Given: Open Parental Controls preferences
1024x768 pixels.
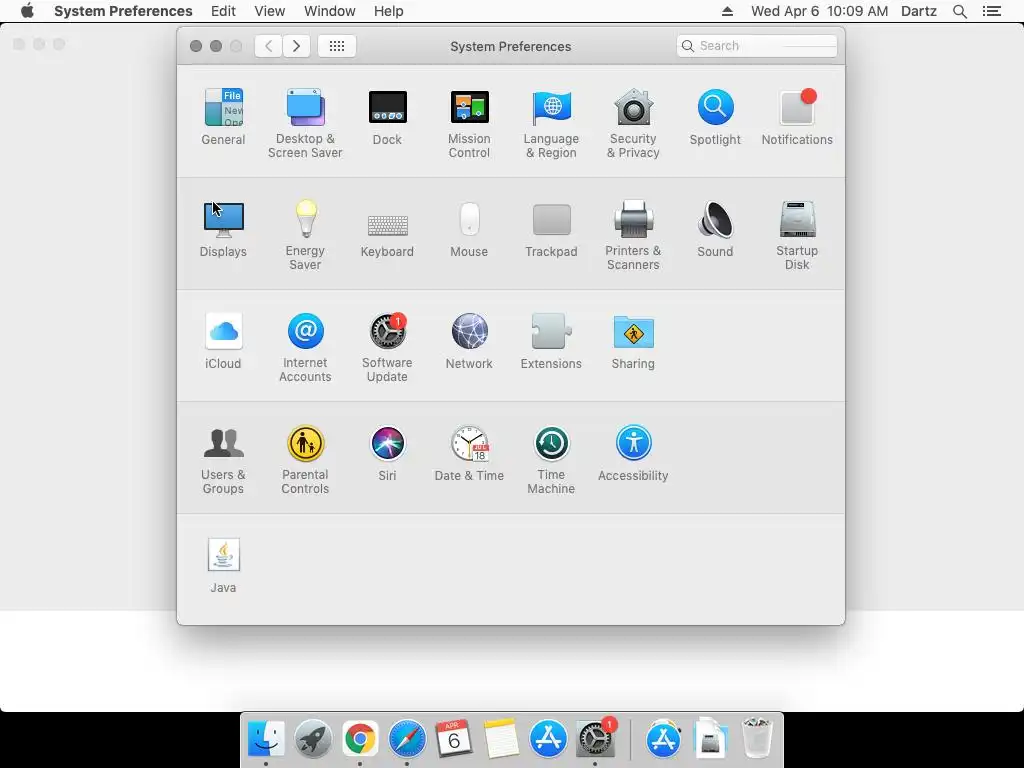Looking at the screenshot, I should point(305,460).
